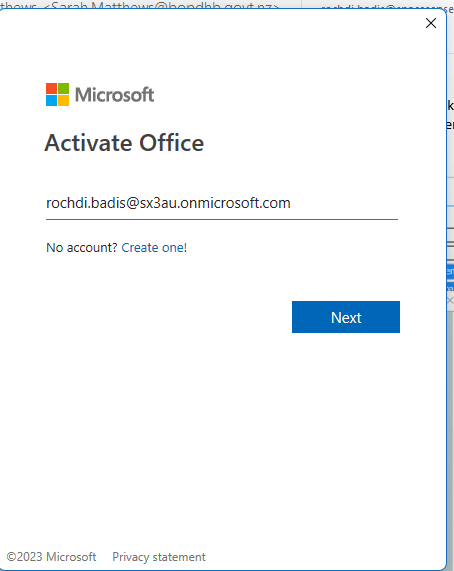Open the 'Create one!' account link

tap(154, 248)
